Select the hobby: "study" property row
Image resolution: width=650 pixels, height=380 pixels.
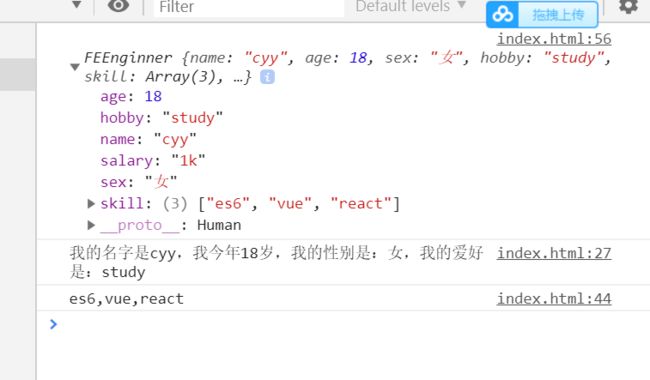tap(161, 118)
